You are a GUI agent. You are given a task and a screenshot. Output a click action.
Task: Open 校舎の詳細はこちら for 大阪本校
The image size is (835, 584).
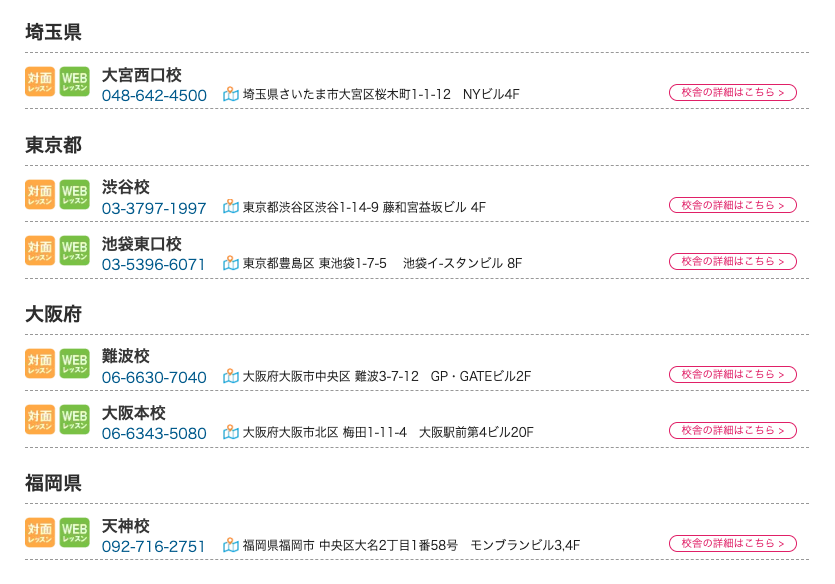[733, 430]
